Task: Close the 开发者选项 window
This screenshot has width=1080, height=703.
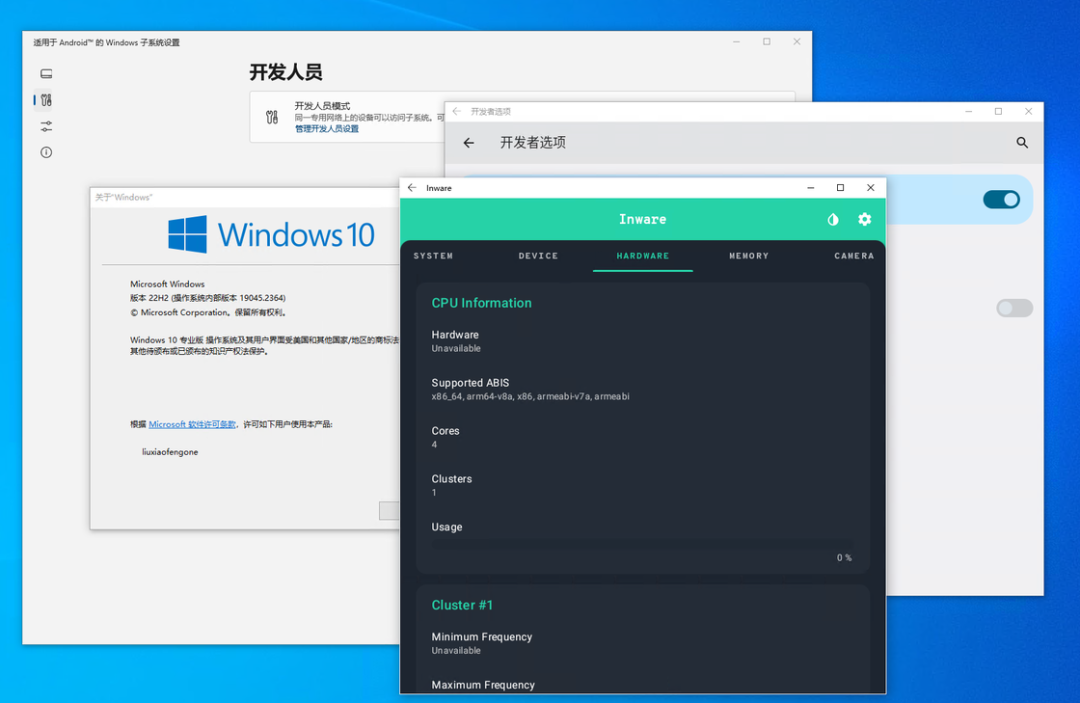Action: click(x=1028, y=111)
